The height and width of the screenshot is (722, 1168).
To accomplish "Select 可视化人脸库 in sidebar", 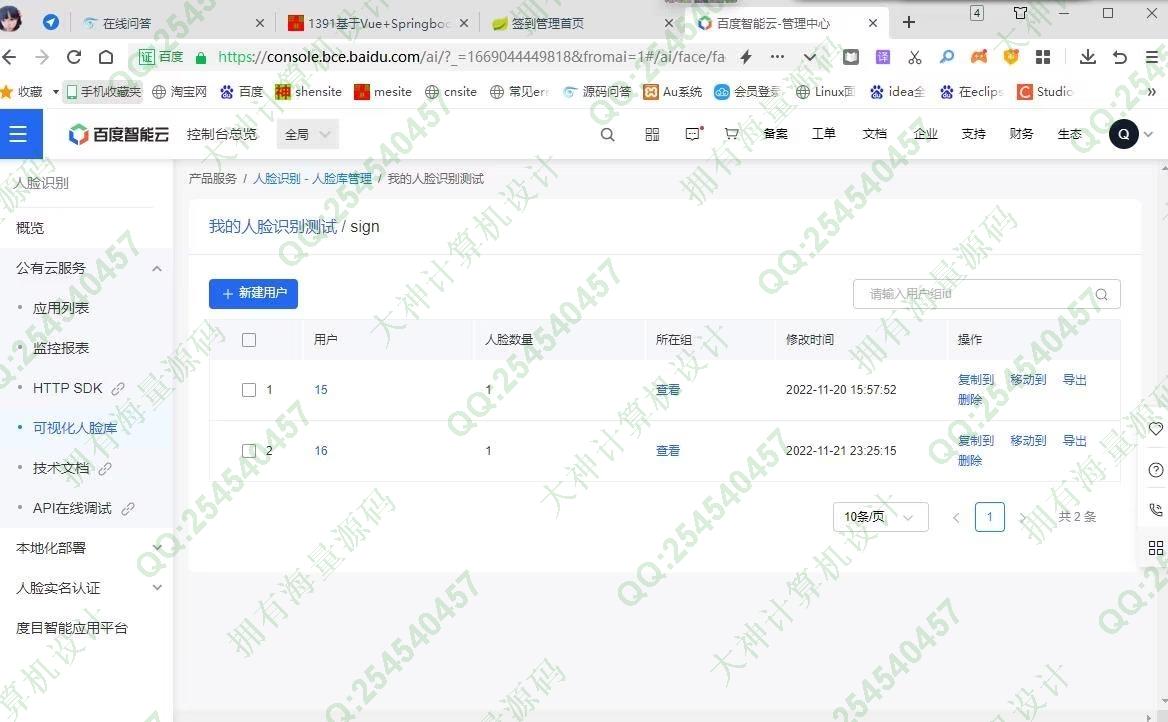I will click(x=75, y=428).
